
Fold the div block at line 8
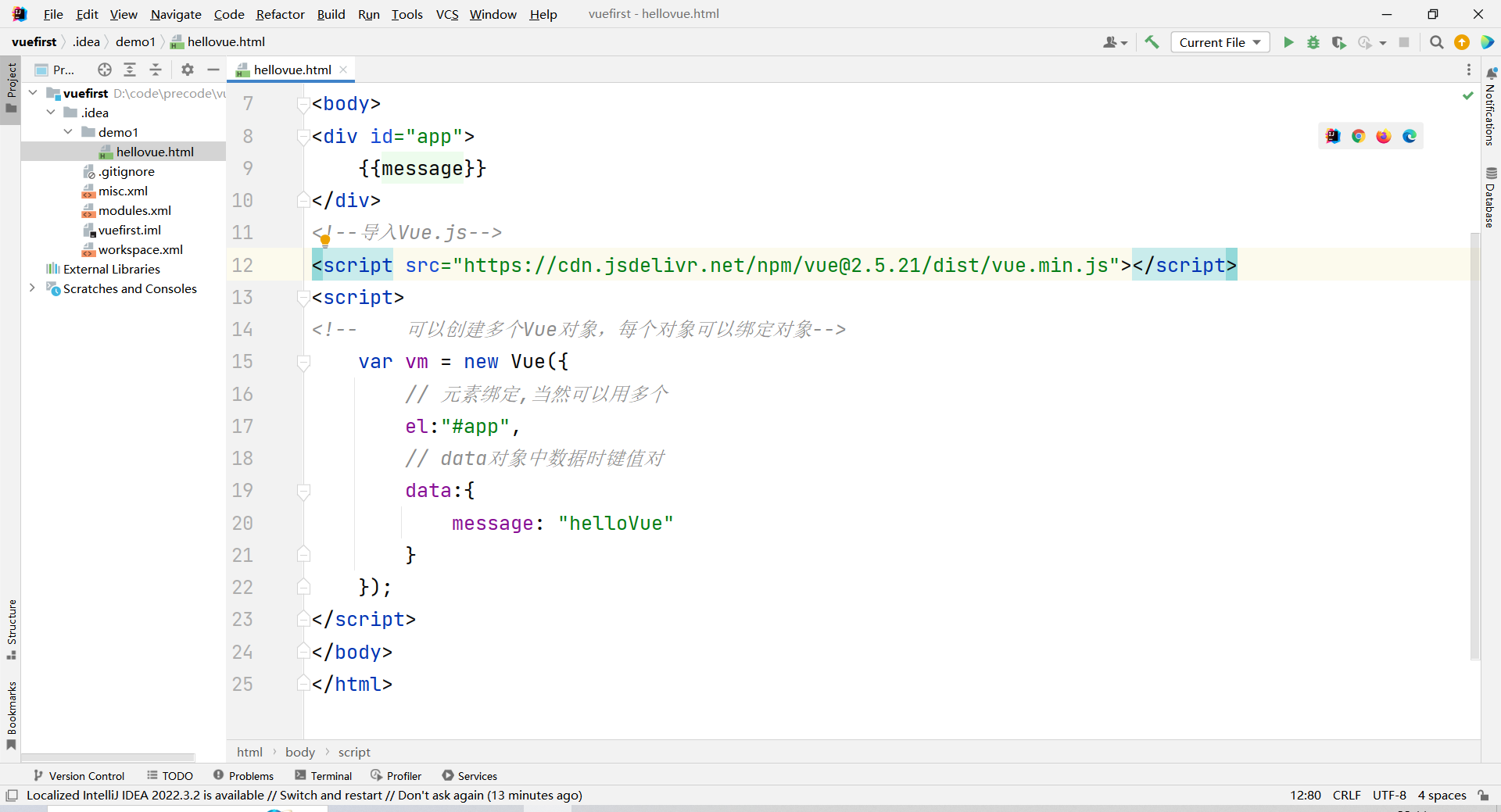303,136
